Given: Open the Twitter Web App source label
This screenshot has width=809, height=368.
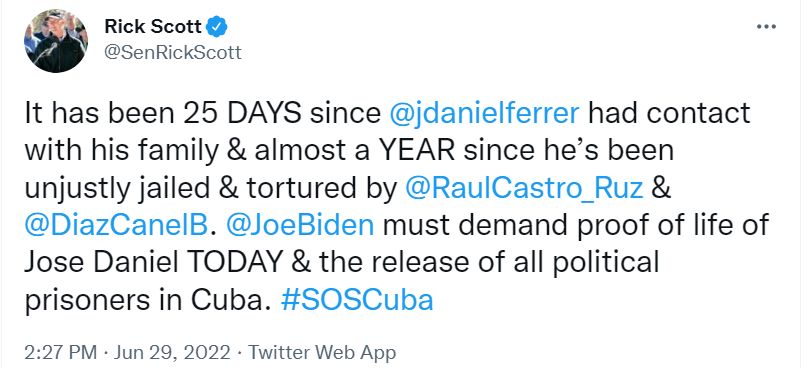Looking at the screenshot, I should click(x=322, y=353).
